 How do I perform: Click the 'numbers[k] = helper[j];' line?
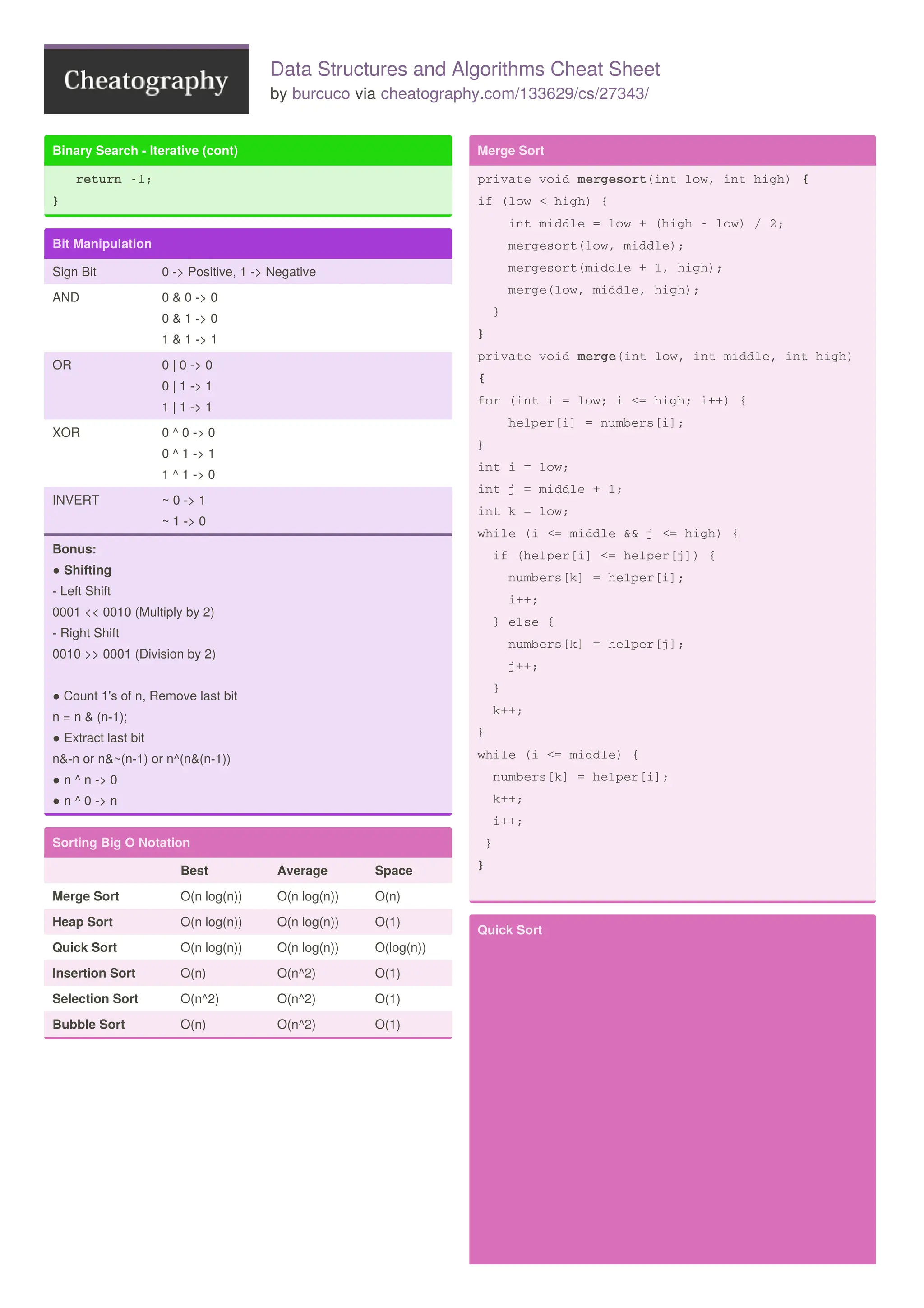596,645
